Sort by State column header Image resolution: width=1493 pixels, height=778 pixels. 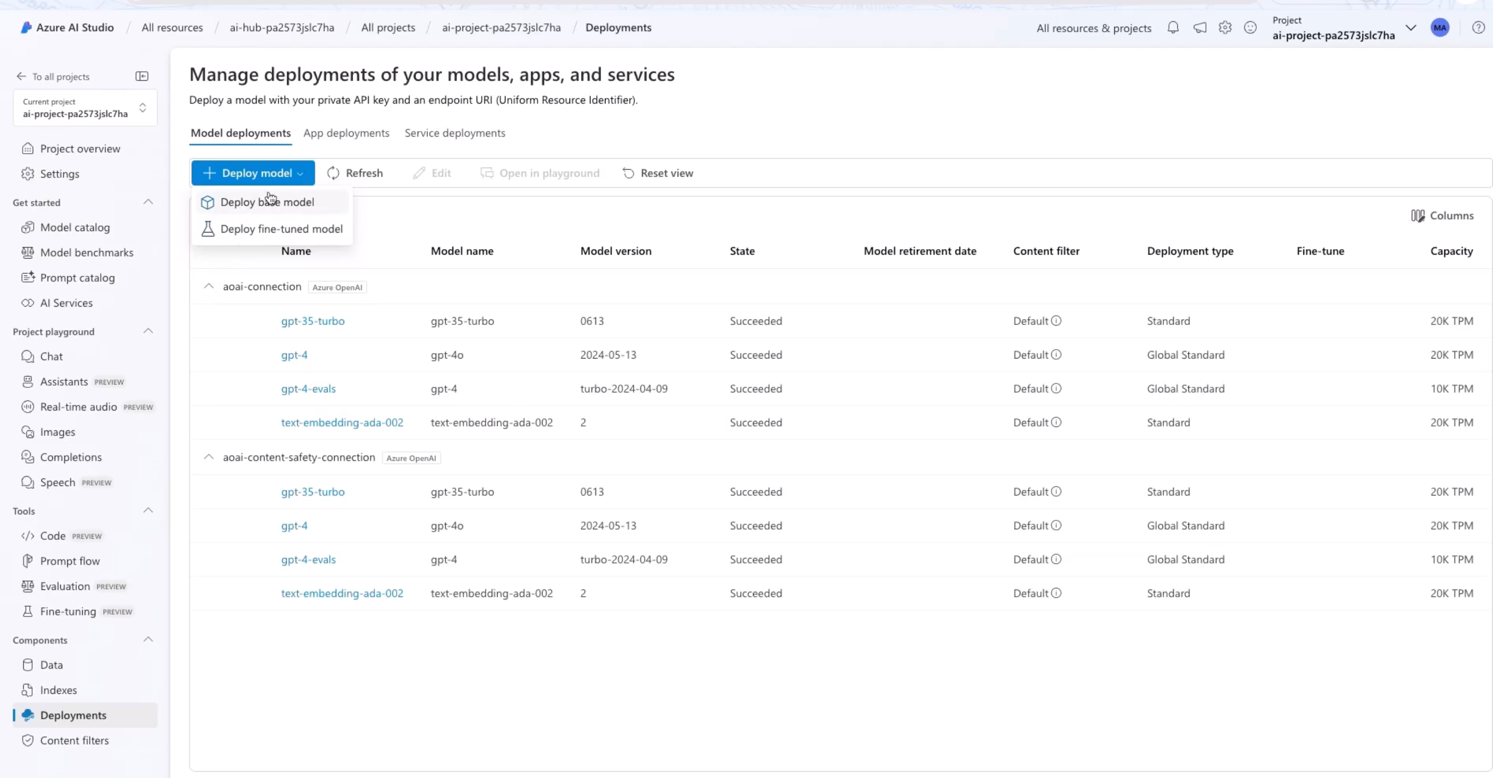pos(742,251)
